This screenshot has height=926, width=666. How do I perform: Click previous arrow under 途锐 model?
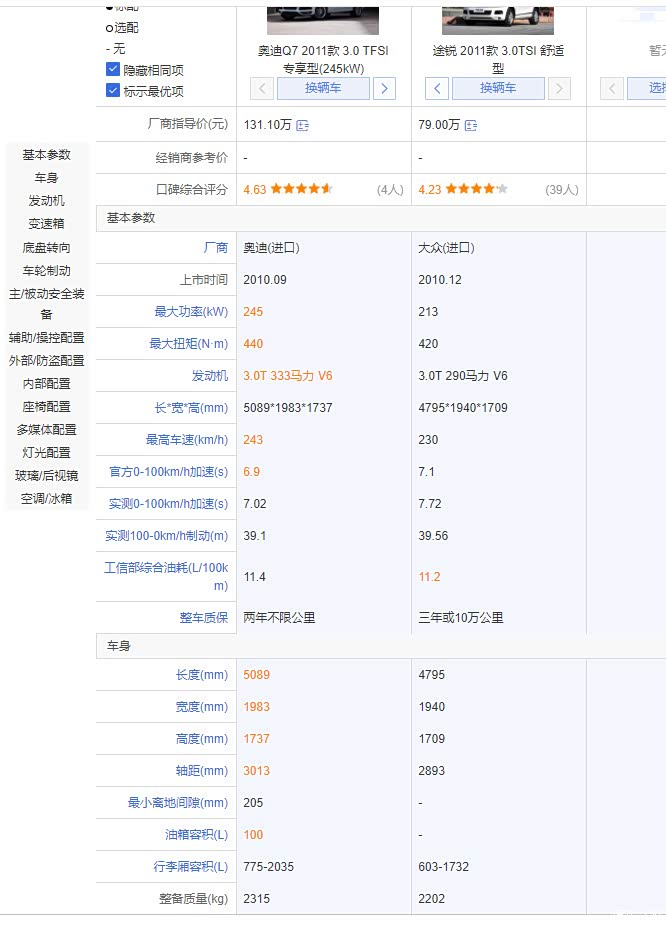coord(437,89)
